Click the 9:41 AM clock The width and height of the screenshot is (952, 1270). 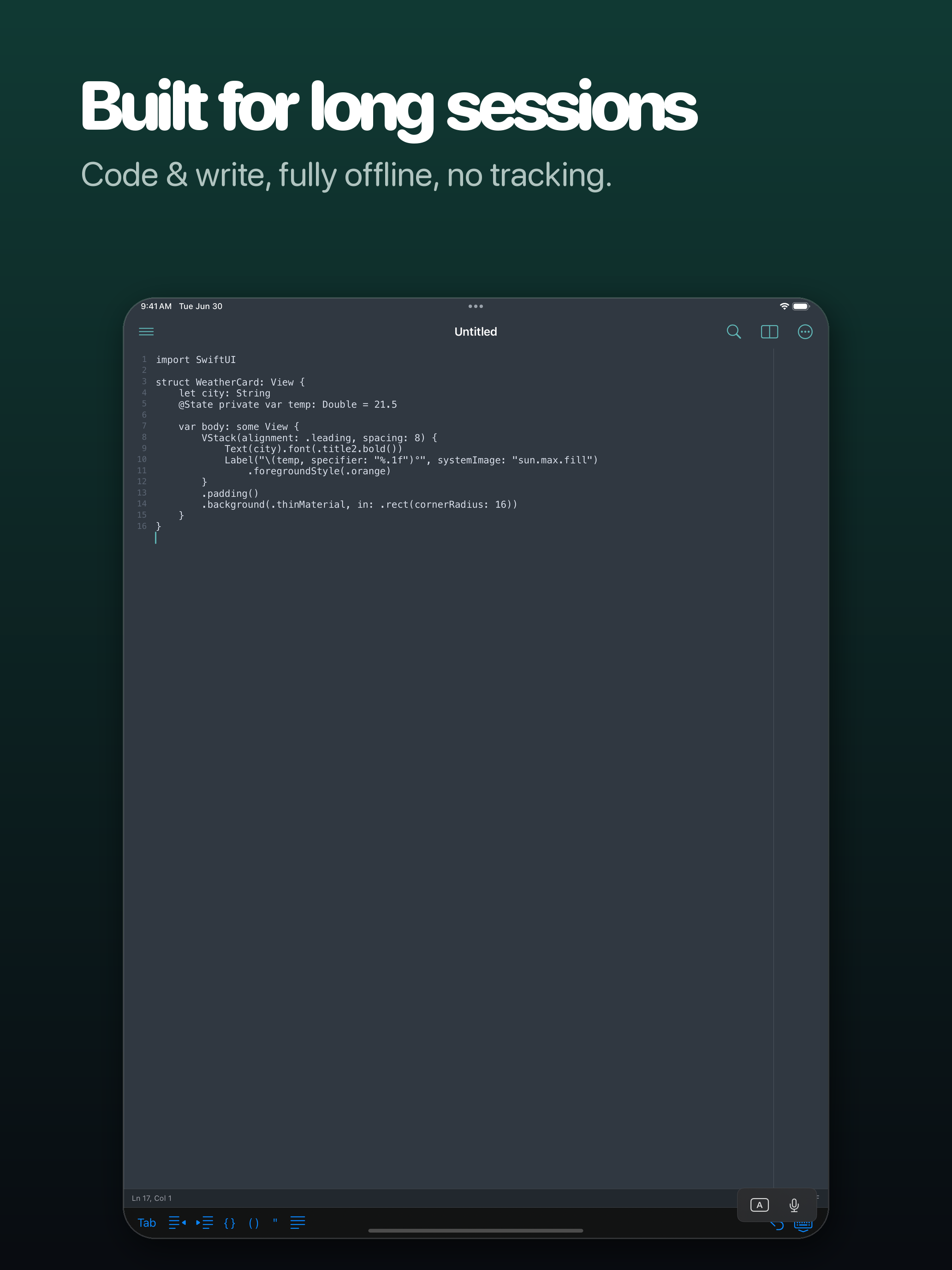[x=156, y=306]
